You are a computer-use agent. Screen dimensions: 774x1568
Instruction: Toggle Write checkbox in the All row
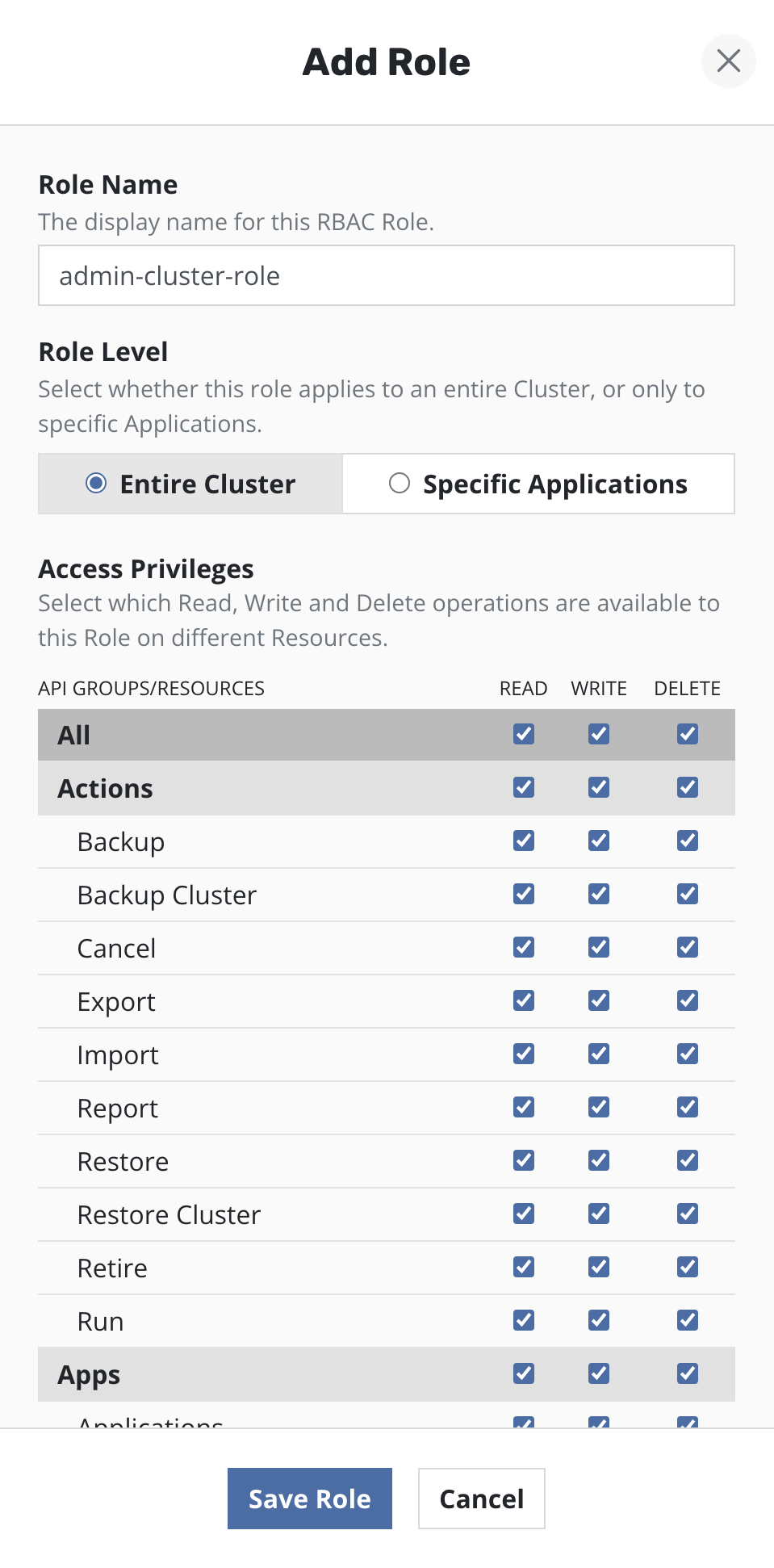[x=599, y=734]
